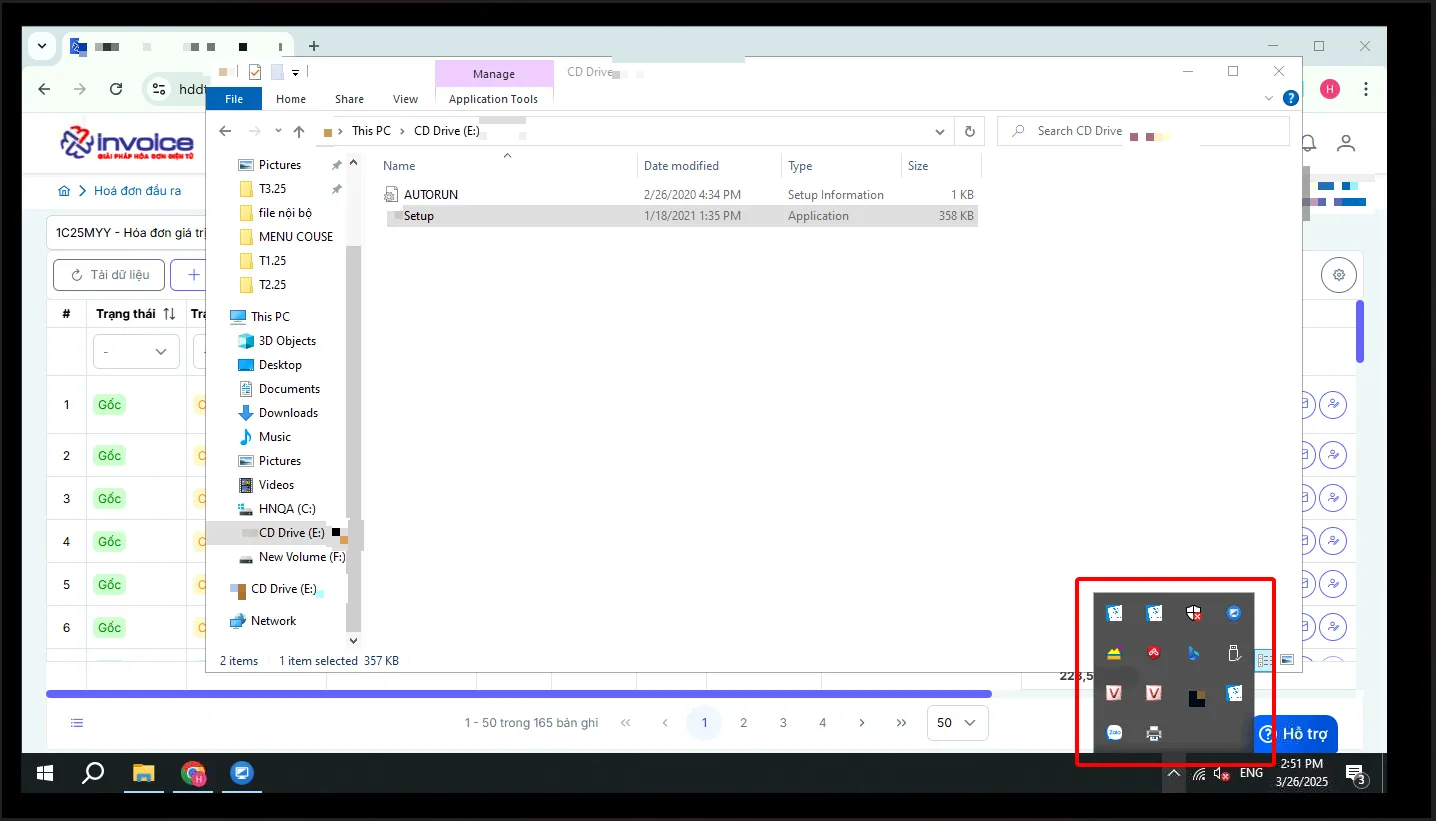Open table settings gear on invoice page
The width and height of the screenshot is (1436, 821).
pos(1339,275)
